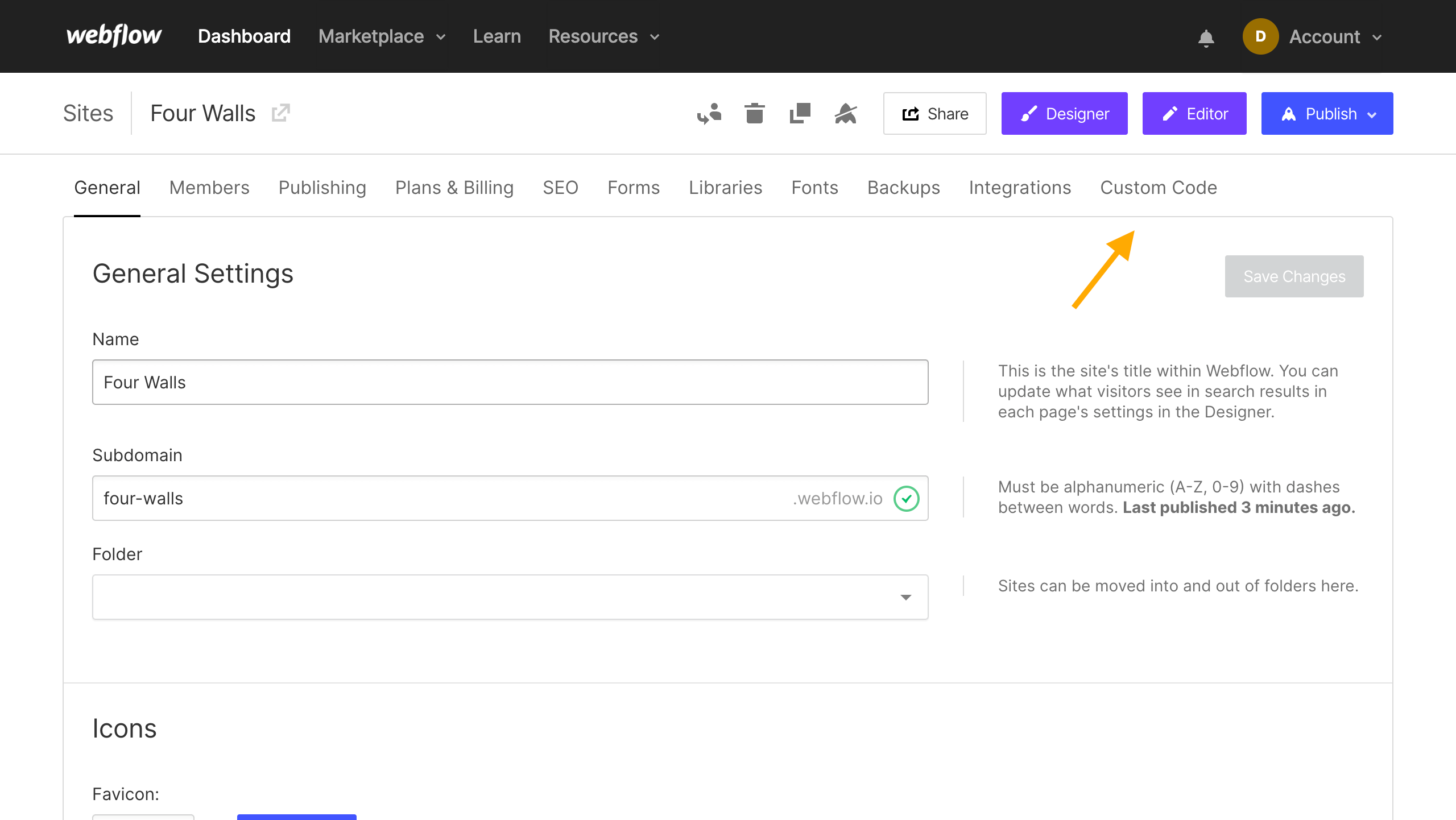Click the Share button
Screen dimensions: 1456x820
click(935, 113)
